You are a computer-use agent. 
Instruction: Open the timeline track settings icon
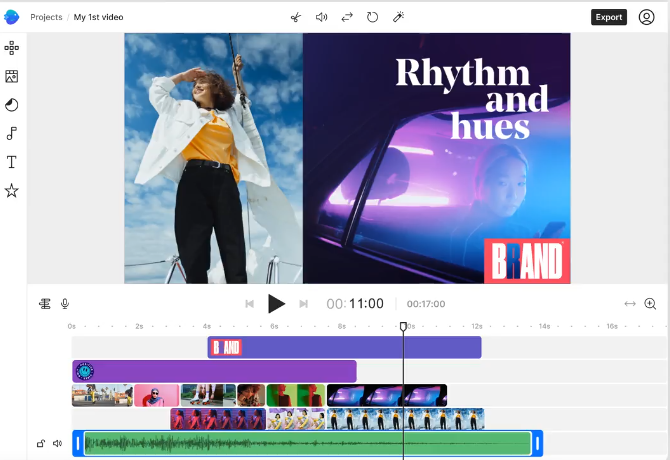(45, 304)
